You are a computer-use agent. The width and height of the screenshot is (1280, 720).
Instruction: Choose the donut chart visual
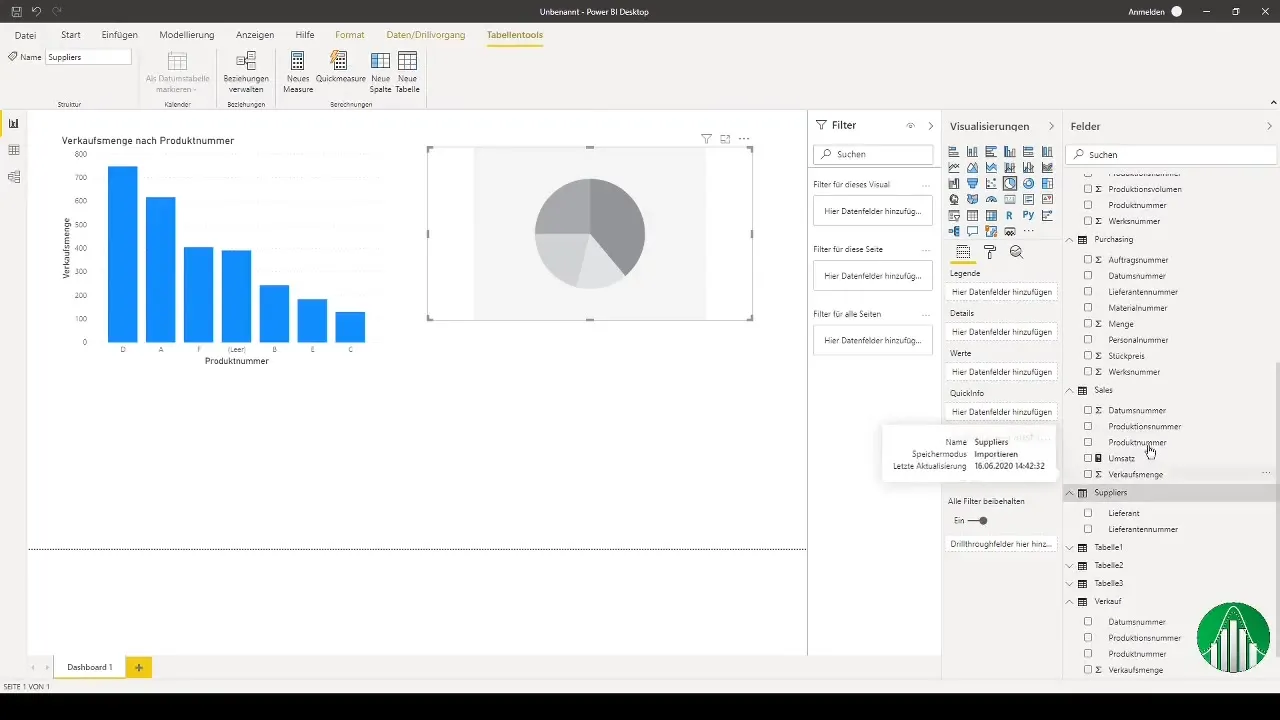[1029, 183]
